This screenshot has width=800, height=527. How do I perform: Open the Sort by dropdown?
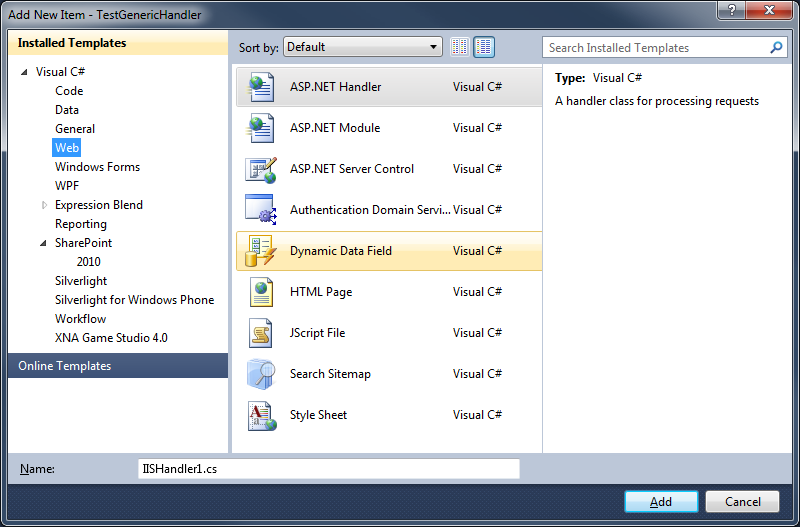tap(363, 47)
